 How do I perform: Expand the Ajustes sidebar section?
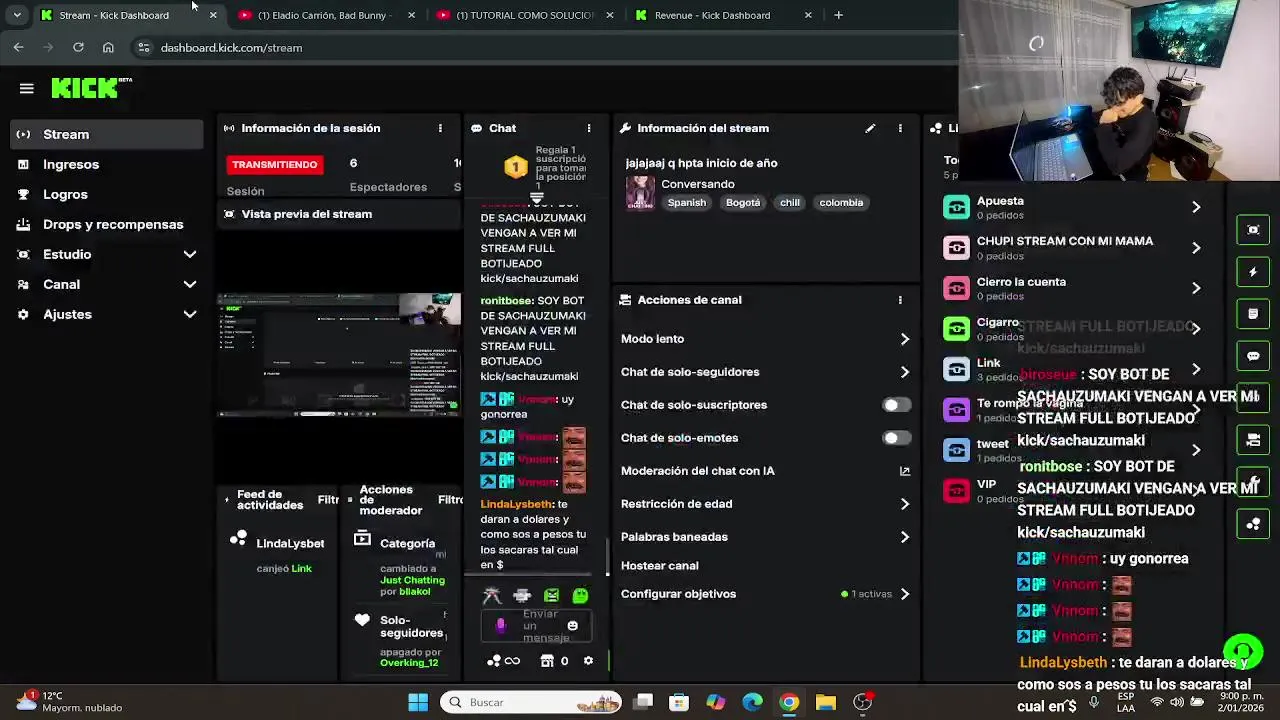tap(189, 314)
